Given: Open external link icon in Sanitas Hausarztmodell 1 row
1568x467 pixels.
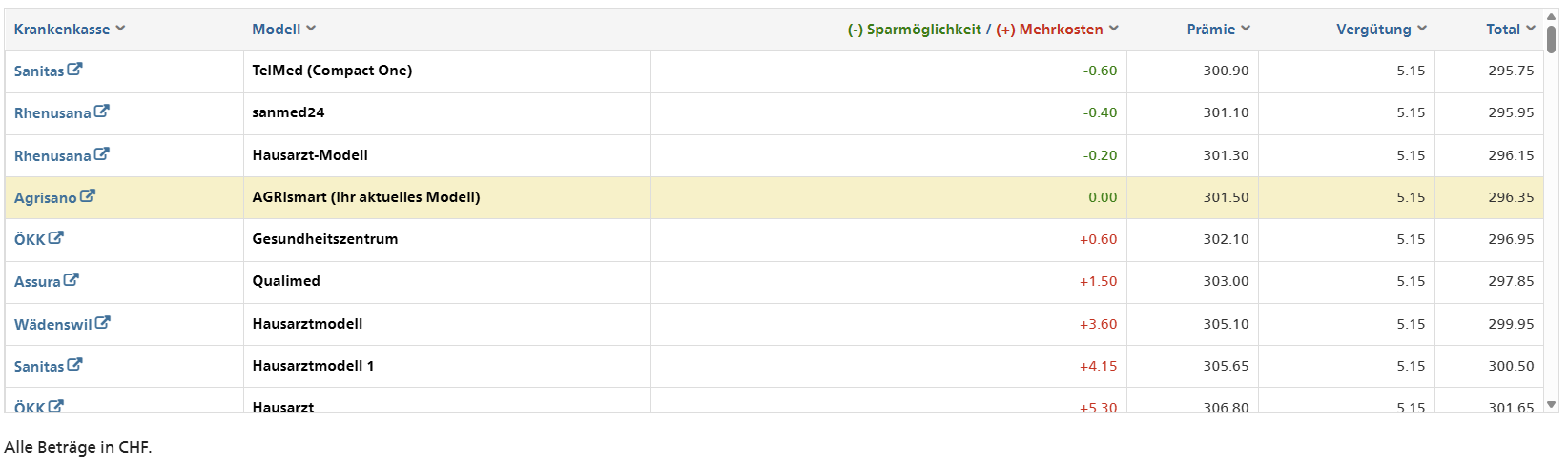Looking at the screenshot, I should pos(74,365).
